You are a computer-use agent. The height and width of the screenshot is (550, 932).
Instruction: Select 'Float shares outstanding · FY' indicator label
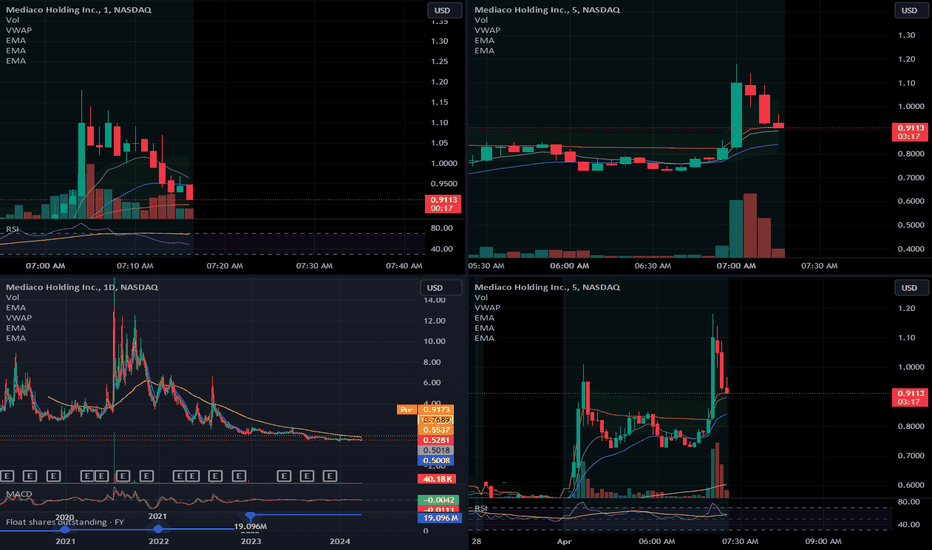tap(65, 522)
